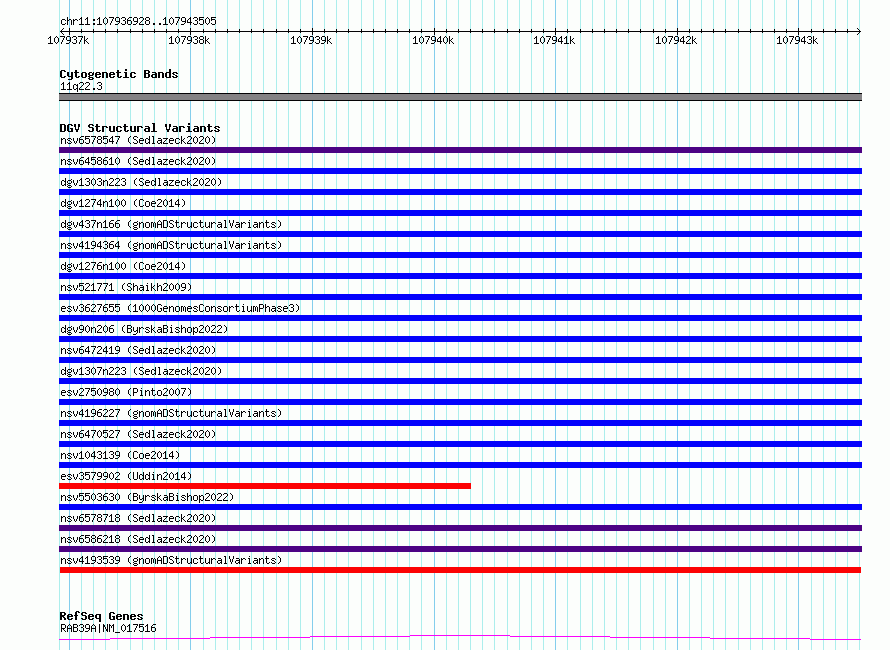Click the chr11:107936928..107943505 coordinates text

point(138,21)
